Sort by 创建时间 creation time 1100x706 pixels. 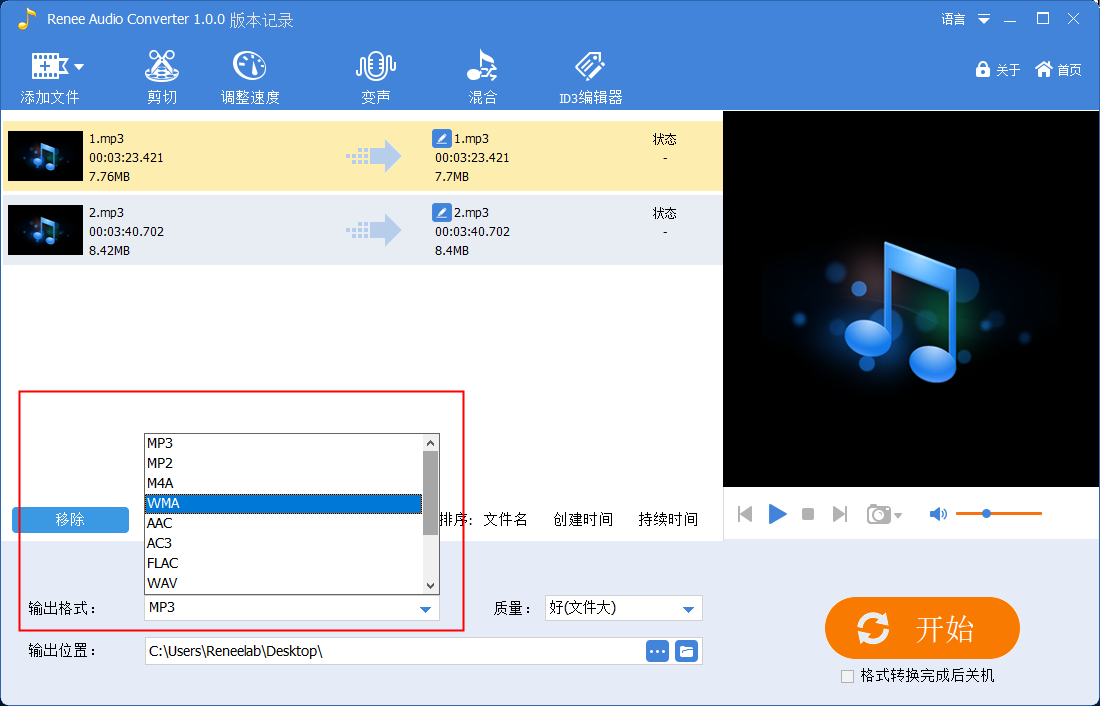tap(583, 519)
